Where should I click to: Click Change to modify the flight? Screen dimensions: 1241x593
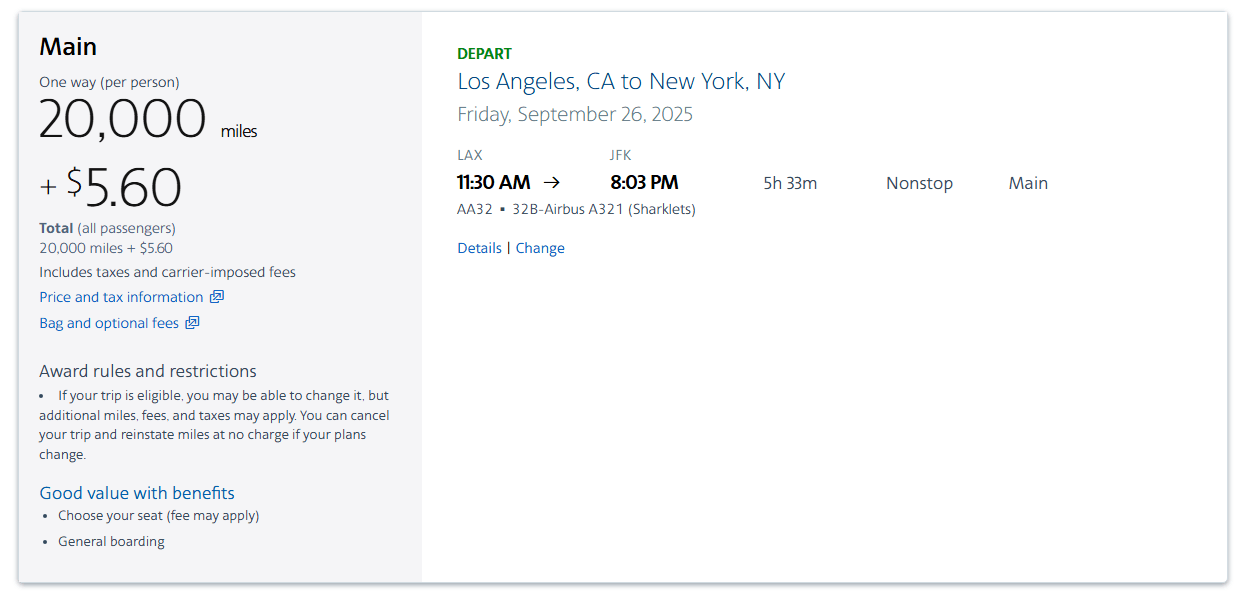tap(540, 248)
